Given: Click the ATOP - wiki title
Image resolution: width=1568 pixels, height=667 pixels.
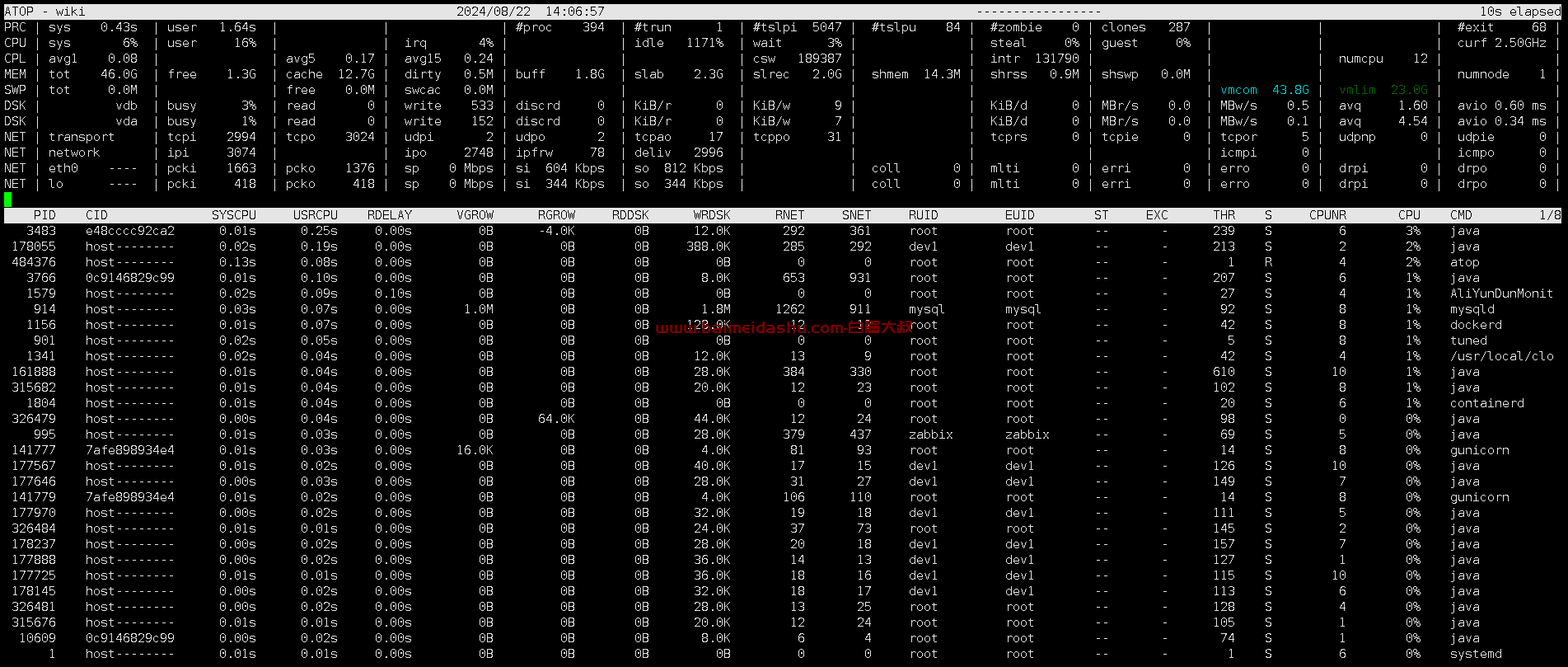Looking at the screenshot, I should (x=44, y=12).
